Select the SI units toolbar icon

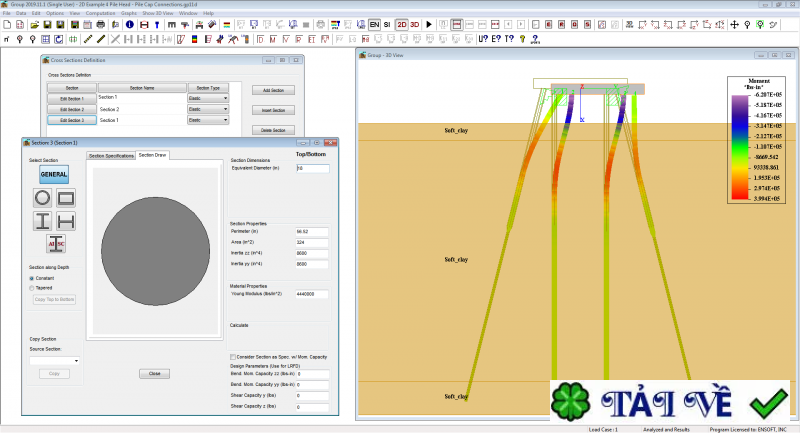pos(387,24)
